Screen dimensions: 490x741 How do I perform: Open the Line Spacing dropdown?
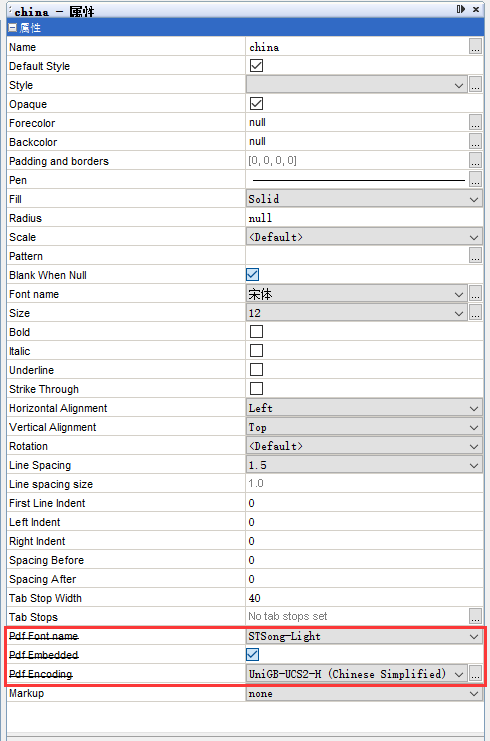click(364, 465)
